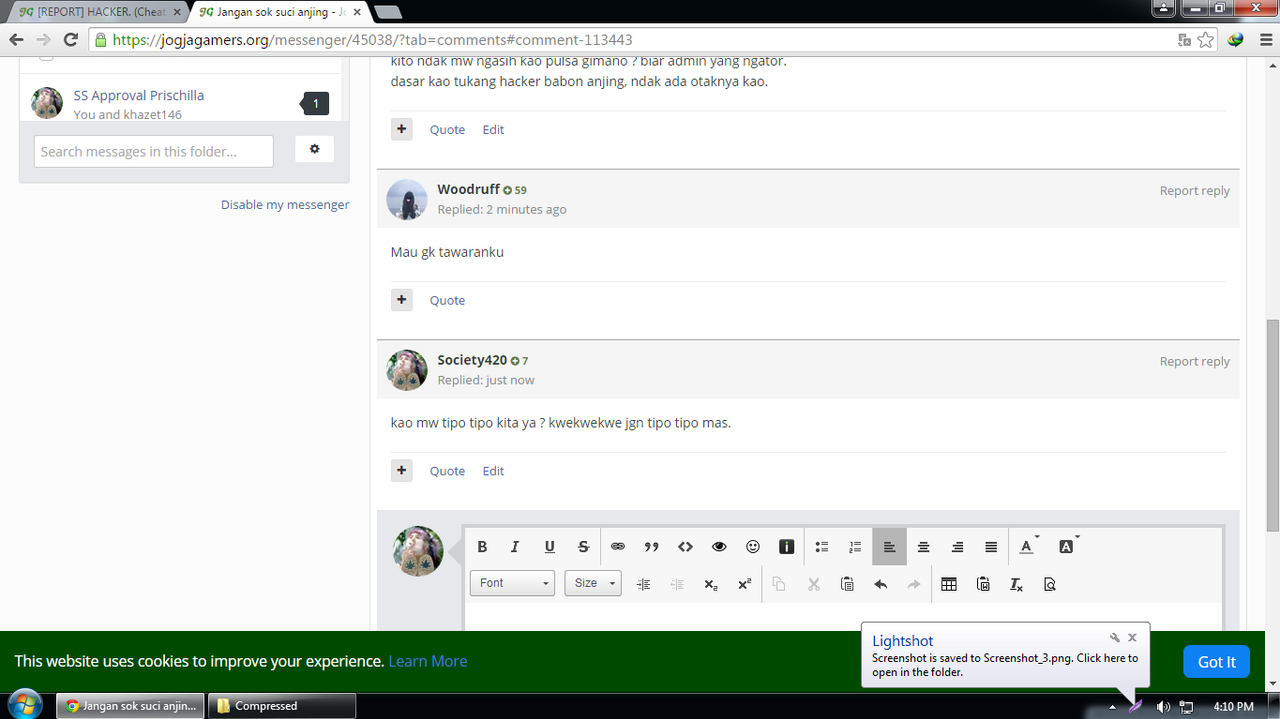Open the Learn More cookie link
This screenshot has height=719, width=1280.
coord(428,661)
